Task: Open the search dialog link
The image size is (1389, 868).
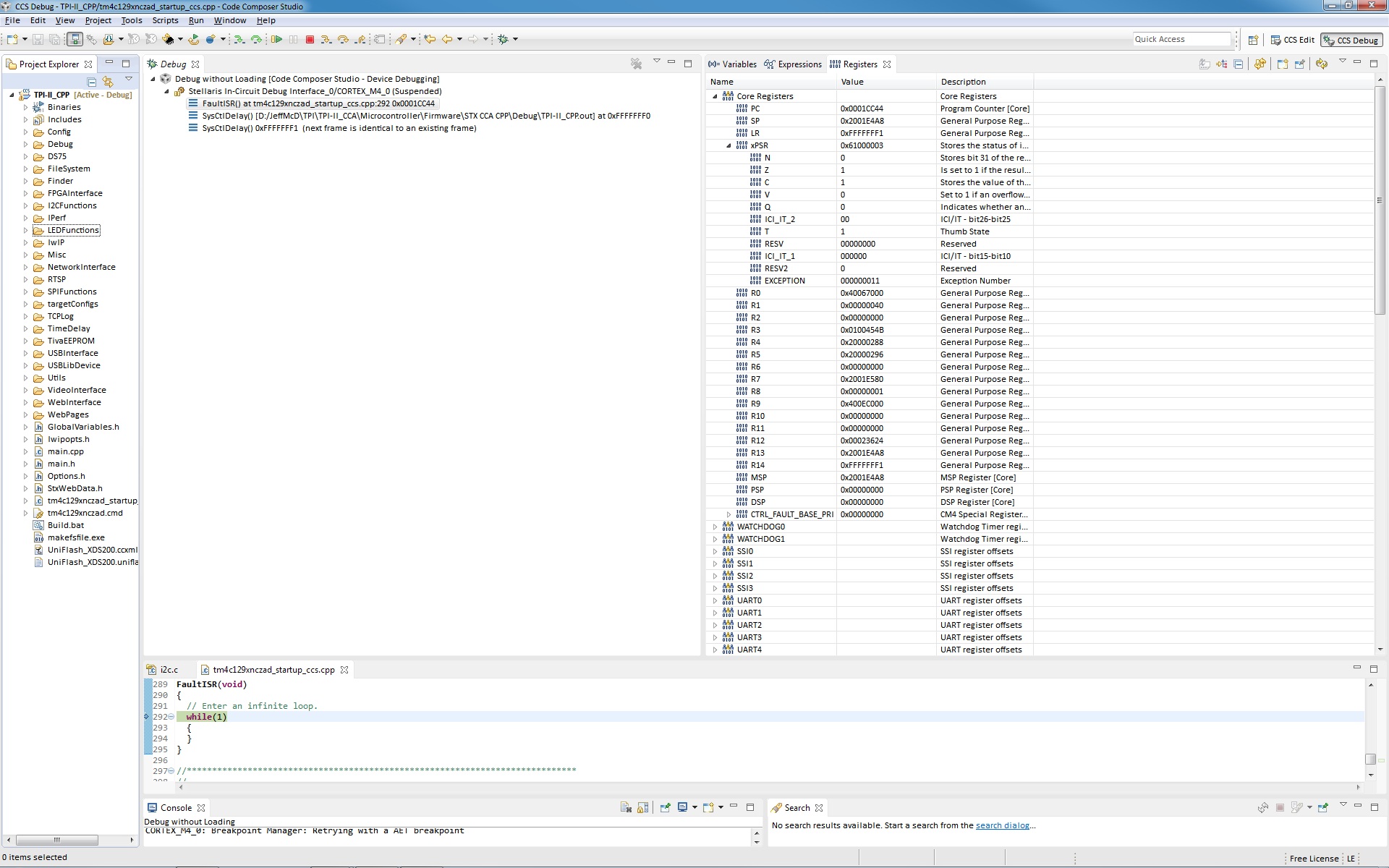Action: point(1002,825)
